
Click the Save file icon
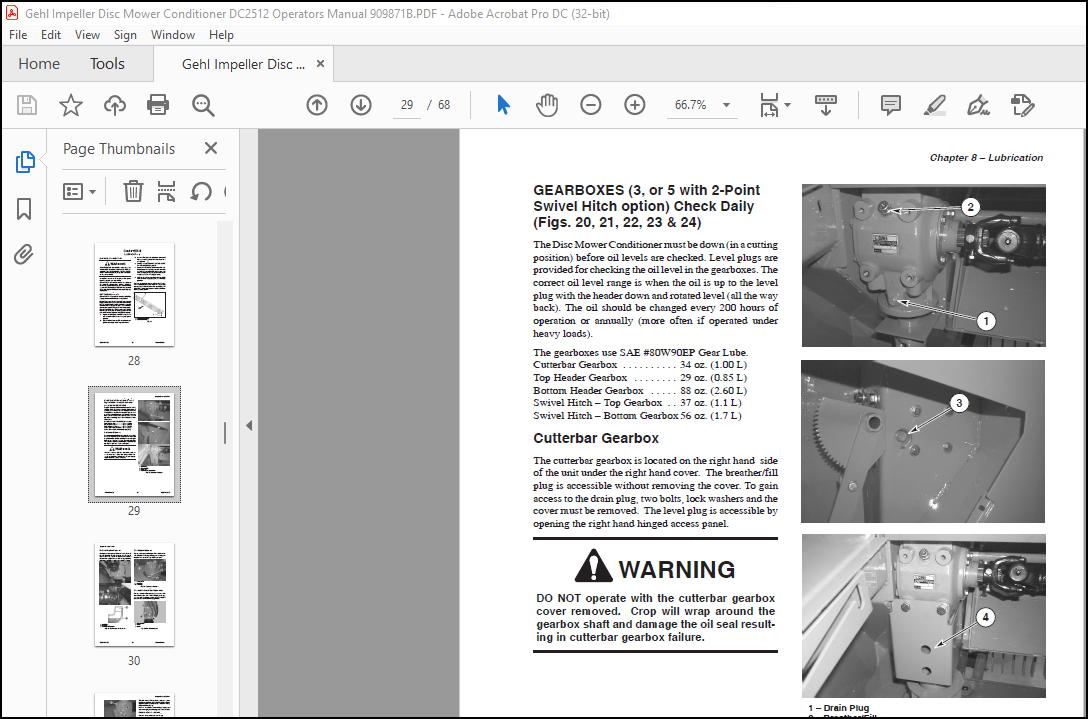(26, 105)
